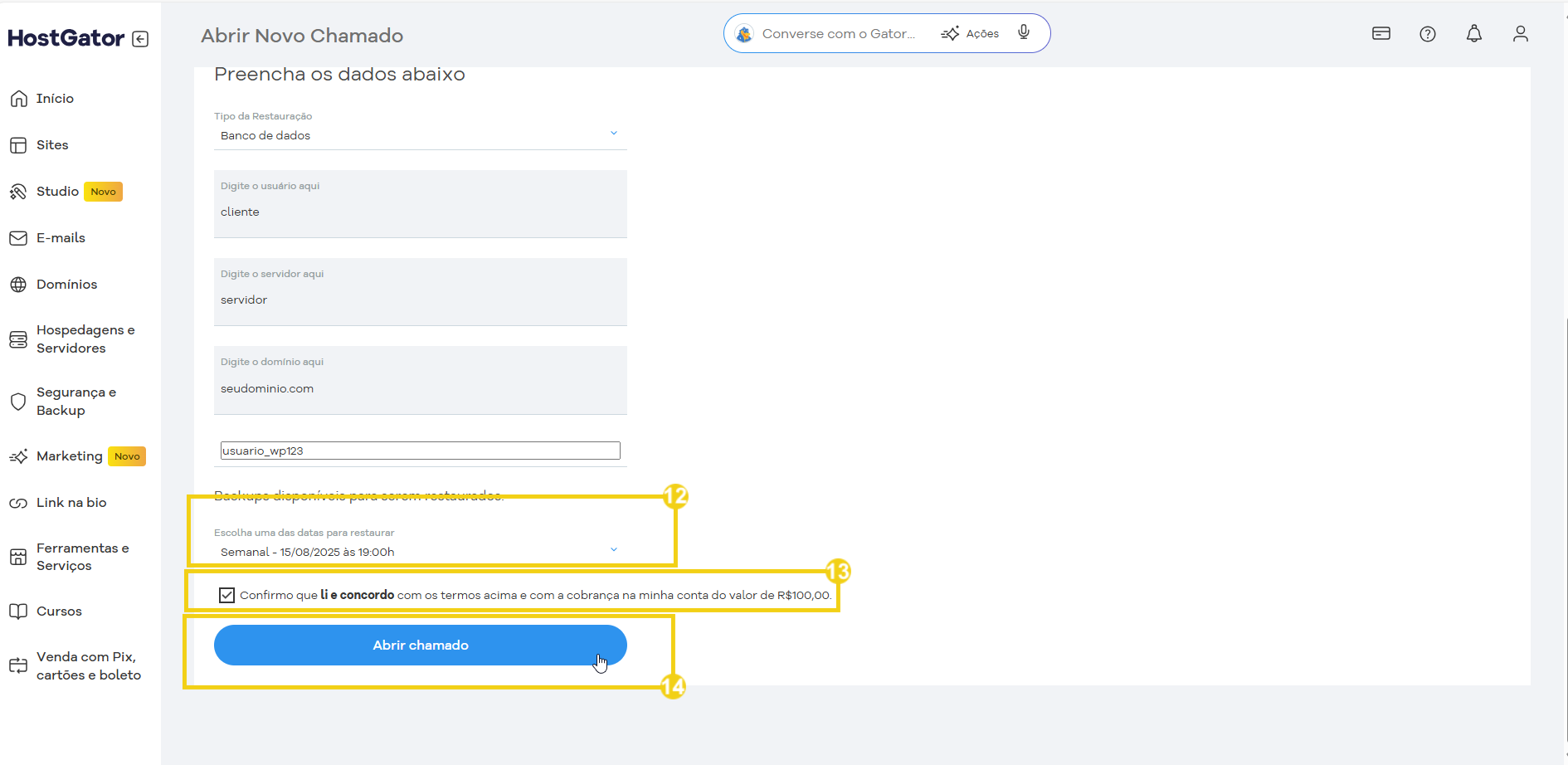Open the Sites menu item

(52, 145)
